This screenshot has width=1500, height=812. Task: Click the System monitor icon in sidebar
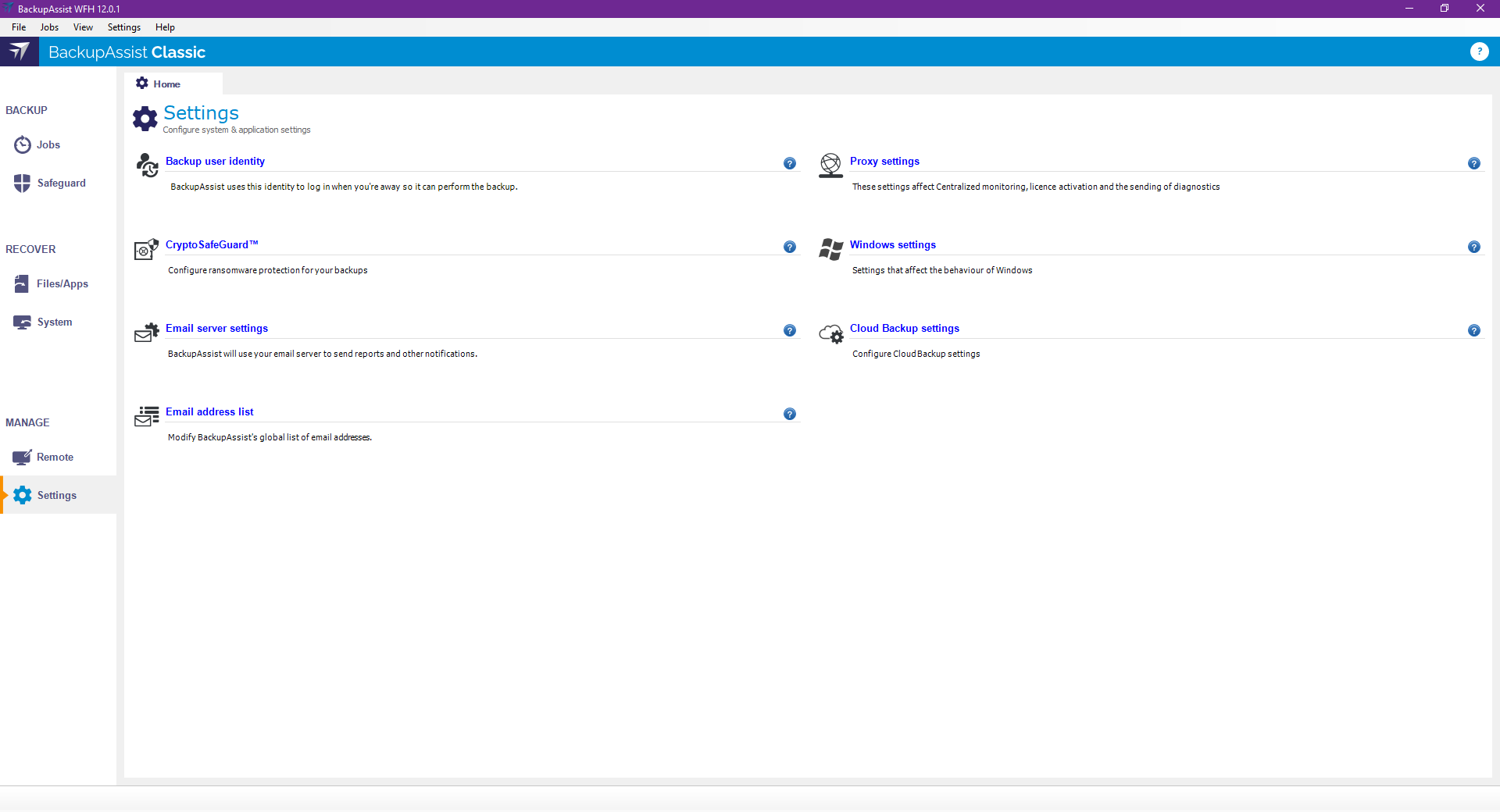(22, 322)
